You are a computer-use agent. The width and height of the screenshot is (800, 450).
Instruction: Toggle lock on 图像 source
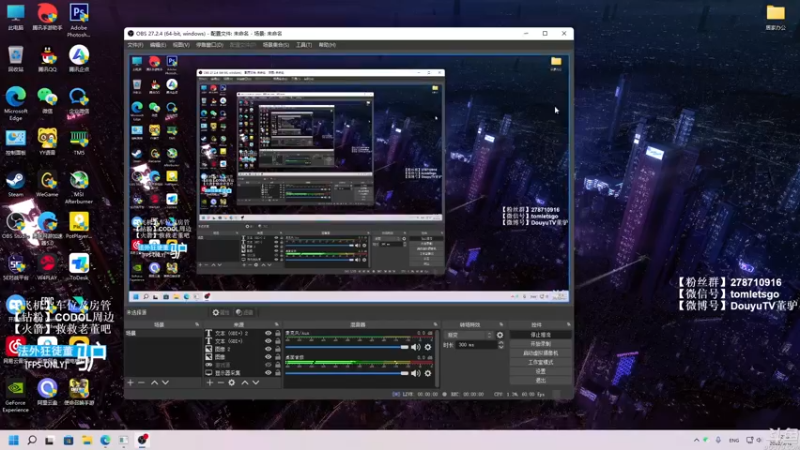coord(278,357)
